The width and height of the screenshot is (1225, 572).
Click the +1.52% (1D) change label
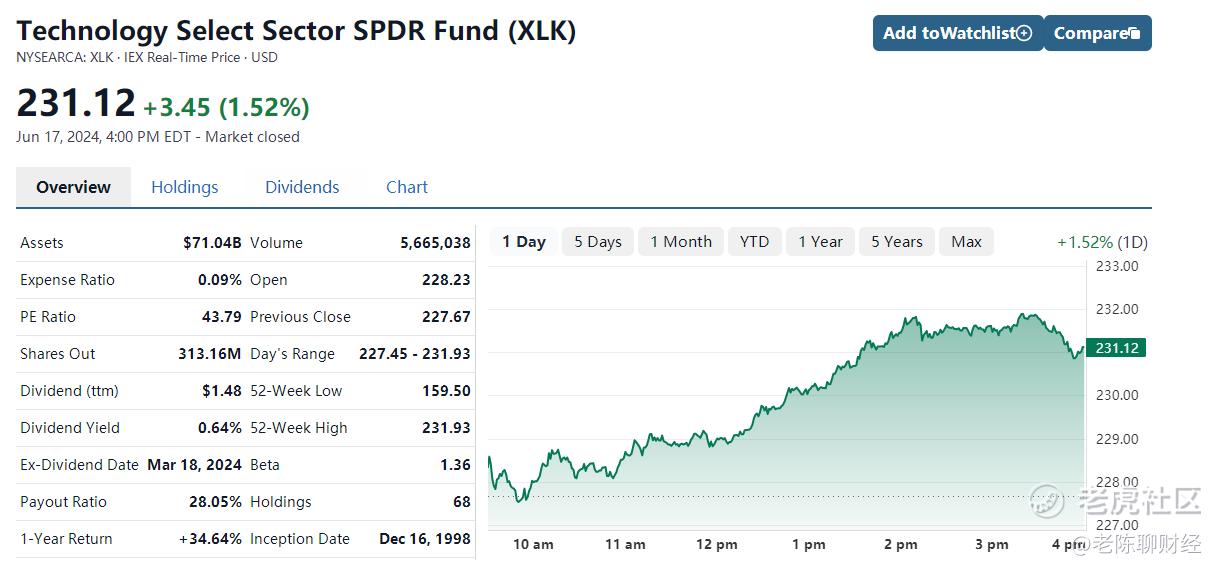1102,242
